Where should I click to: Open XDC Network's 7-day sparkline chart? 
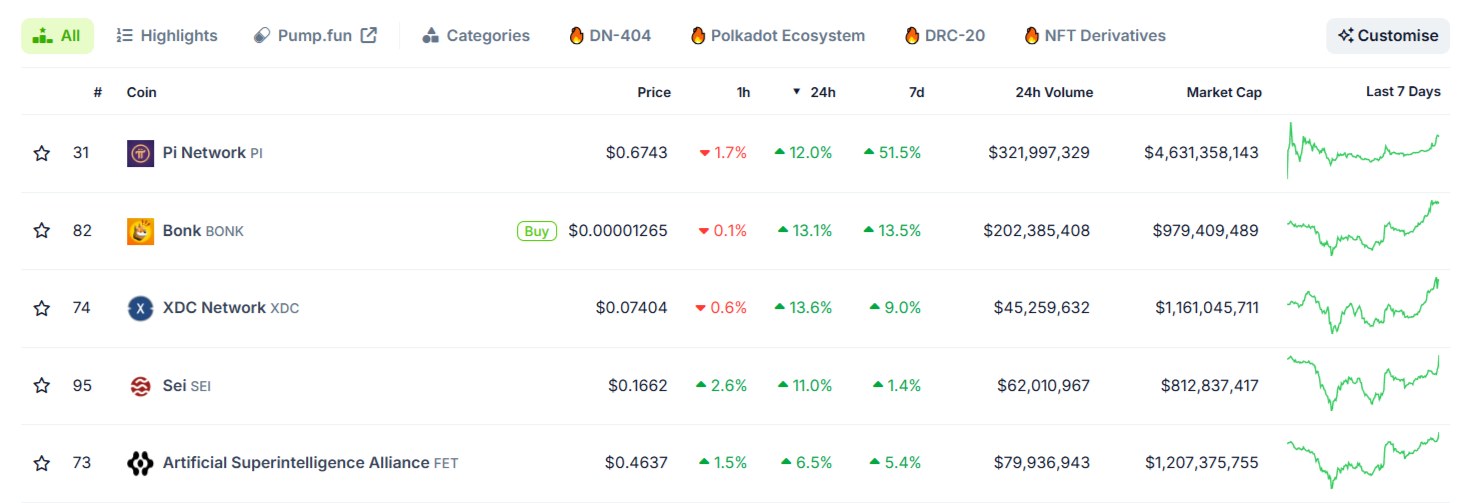pos(1363,307)
